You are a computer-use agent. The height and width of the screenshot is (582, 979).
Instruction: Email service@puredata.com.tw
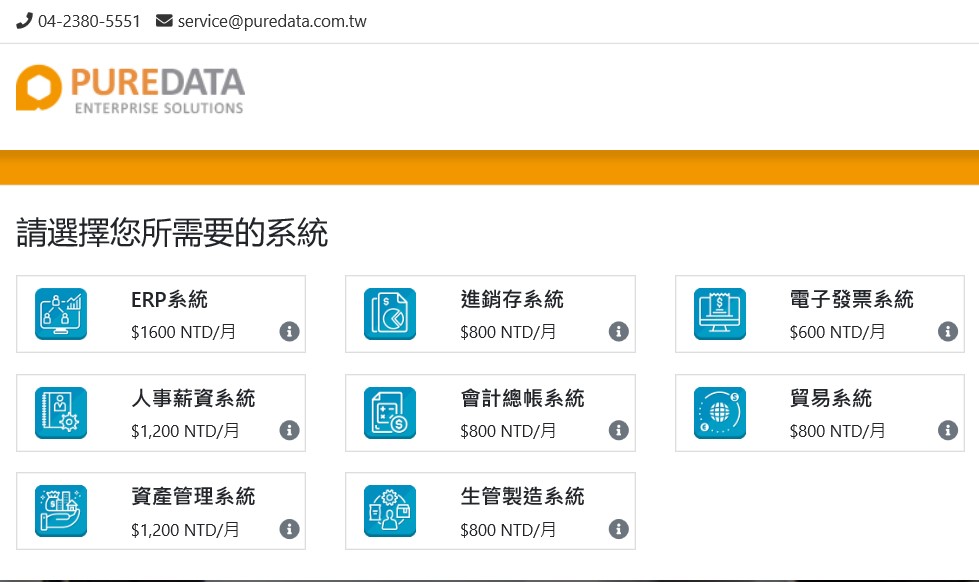coord(272,21)
